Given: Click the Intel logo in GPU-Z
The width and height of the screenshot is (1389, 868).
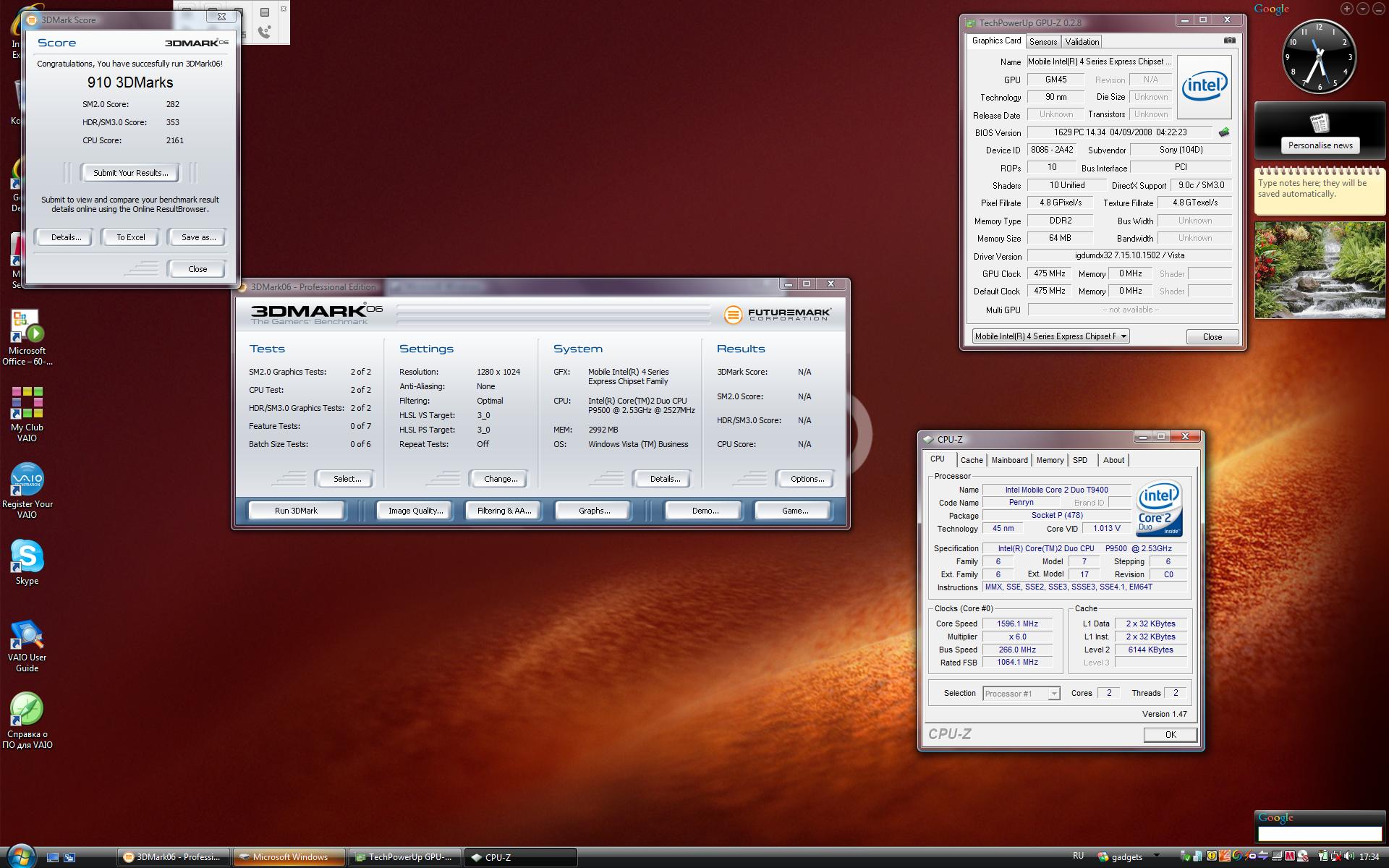Looking at the screenshot, I should pos(1204,87).
